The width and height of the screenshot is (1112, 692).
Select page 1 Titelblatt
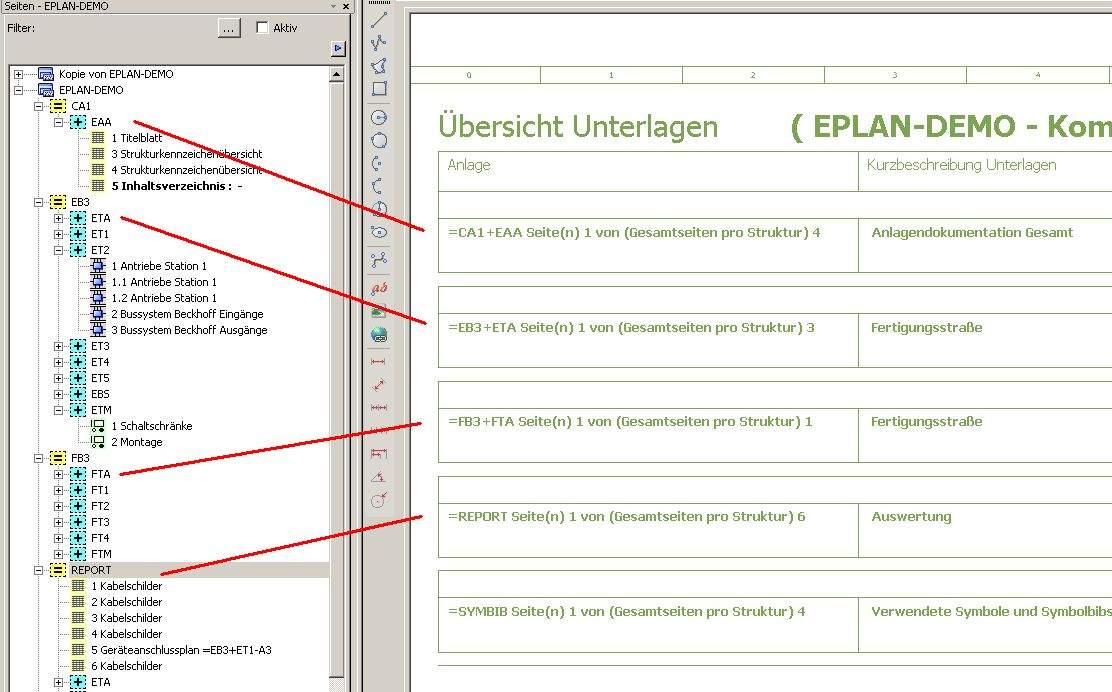(136, 138)
